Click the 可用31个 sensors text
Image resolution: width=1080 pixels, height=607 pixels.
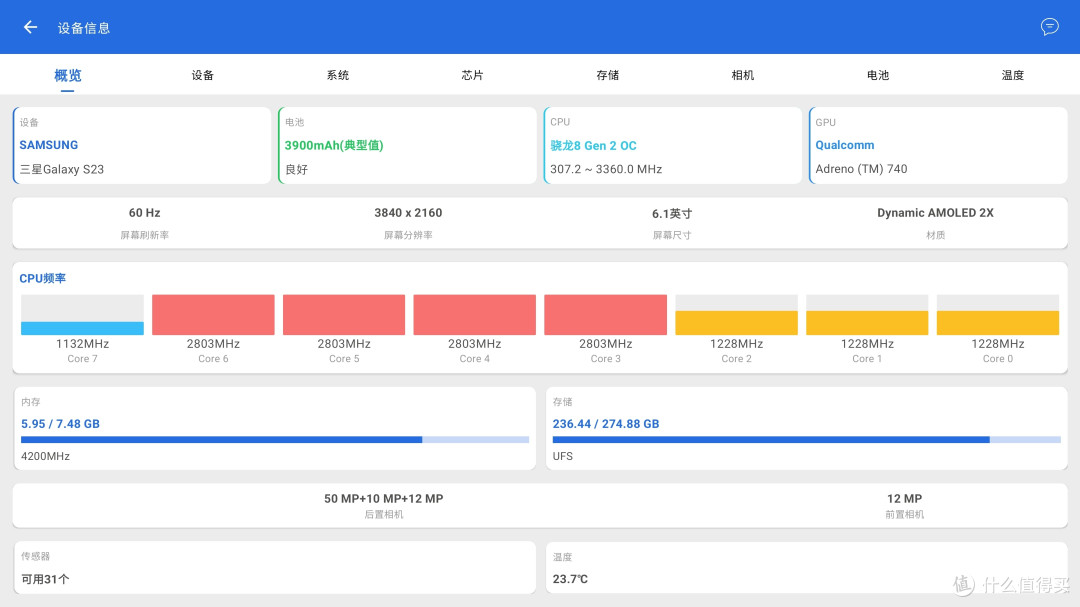[x=45, y=579]
